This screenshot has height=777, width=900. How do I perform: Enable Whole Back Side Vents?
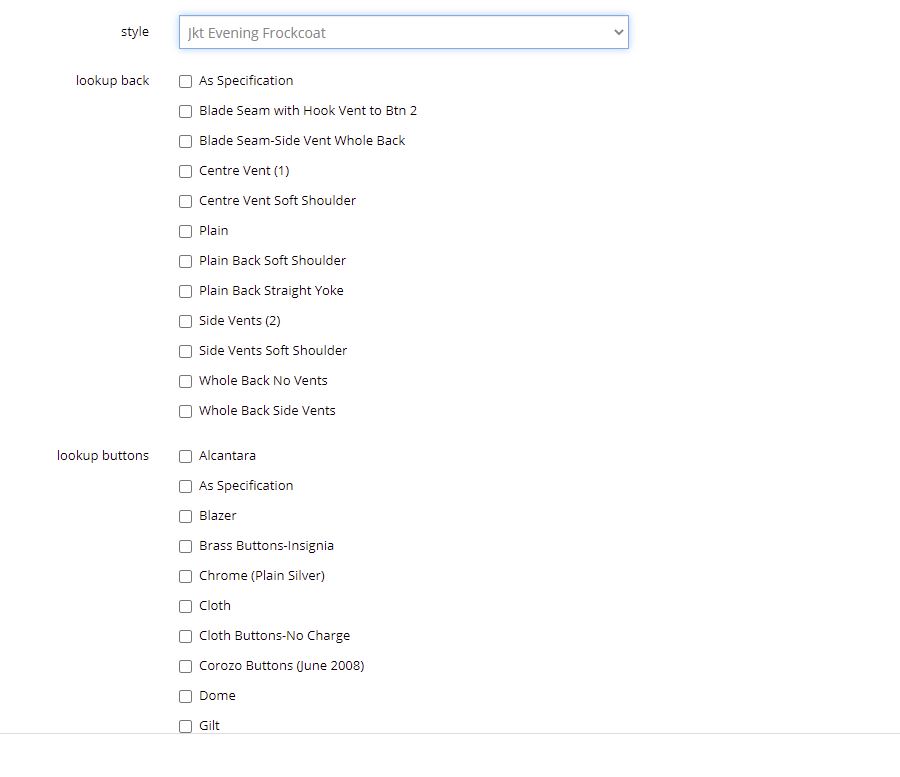185,411
